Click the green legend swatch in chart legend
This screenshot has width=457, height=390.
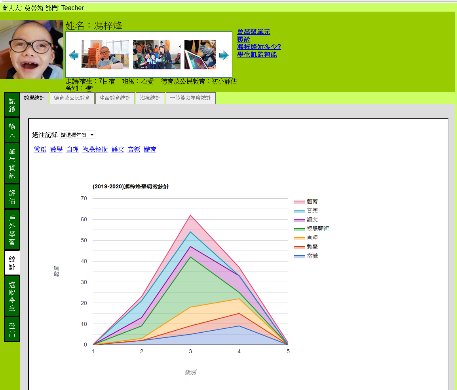299,229
